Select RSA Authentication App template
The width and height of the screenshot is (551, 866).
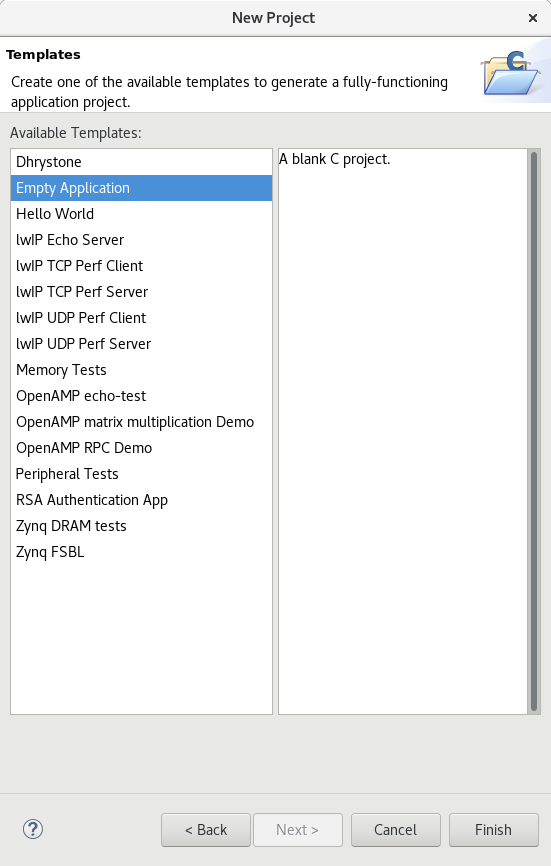click(x=141, y=500)
